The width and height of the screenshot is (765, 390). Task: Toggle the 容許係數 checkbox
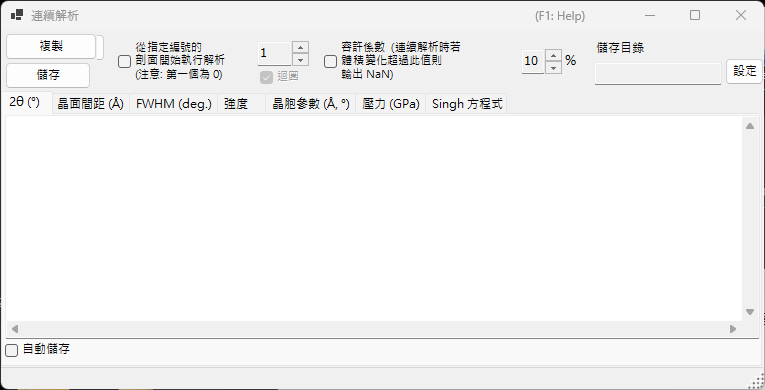point(330,62)
